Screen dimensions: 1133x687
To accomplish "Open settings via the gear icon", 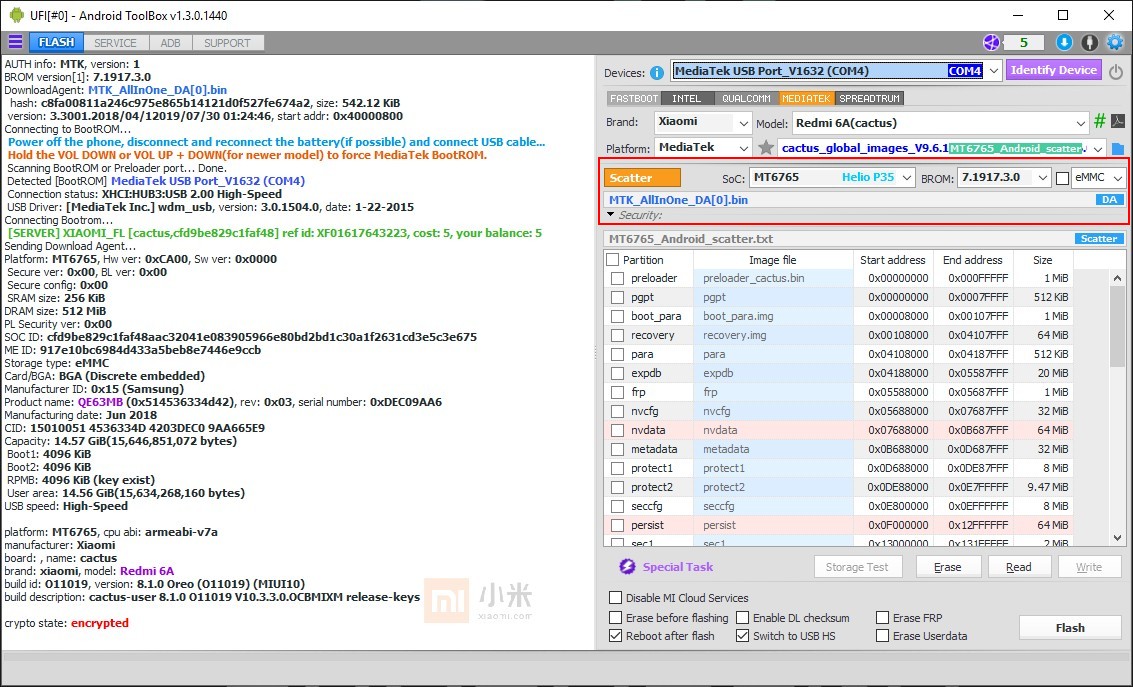I will point(1115,43).
